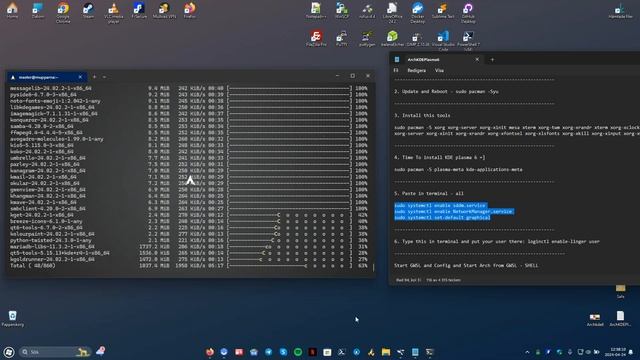
Task: Click the Total progress bar in the terminal
Action: pos(289,266)
